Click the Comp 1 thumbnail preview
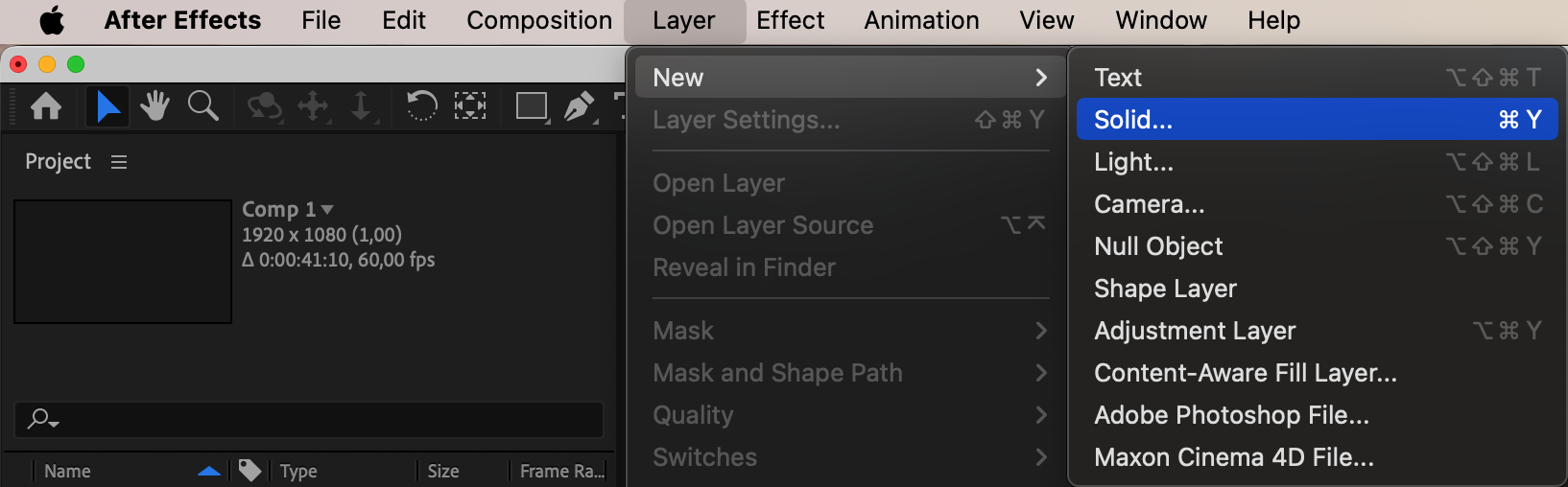The height and width of the screenshot is (487, 1568). (x=123, y=262)
